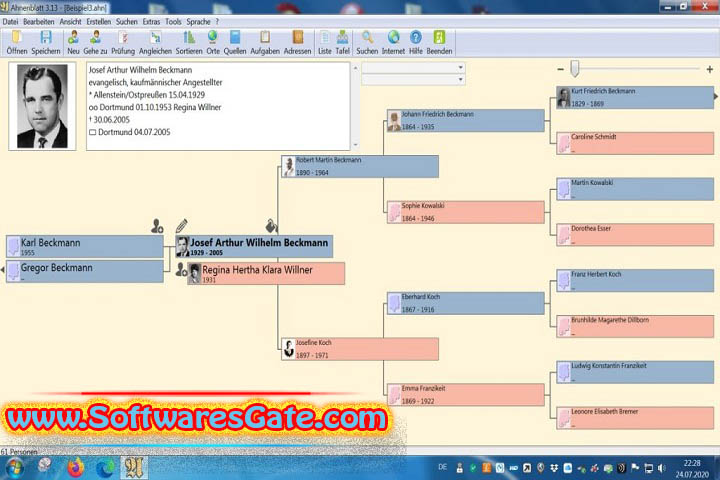Click the plus zoom-in button

click(709, 69)
